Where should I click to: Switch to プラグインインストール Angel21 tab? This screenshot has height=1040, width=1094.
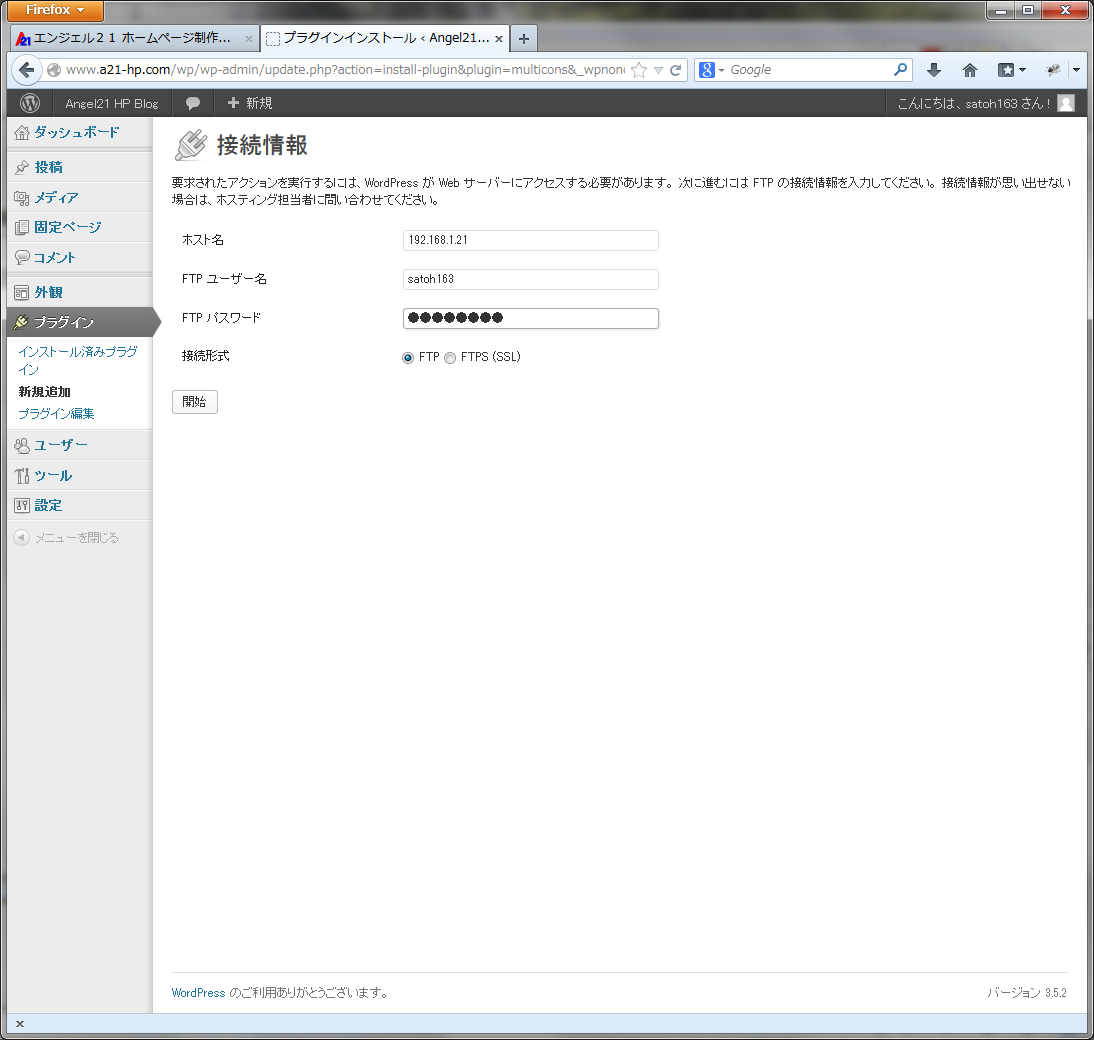385,38
